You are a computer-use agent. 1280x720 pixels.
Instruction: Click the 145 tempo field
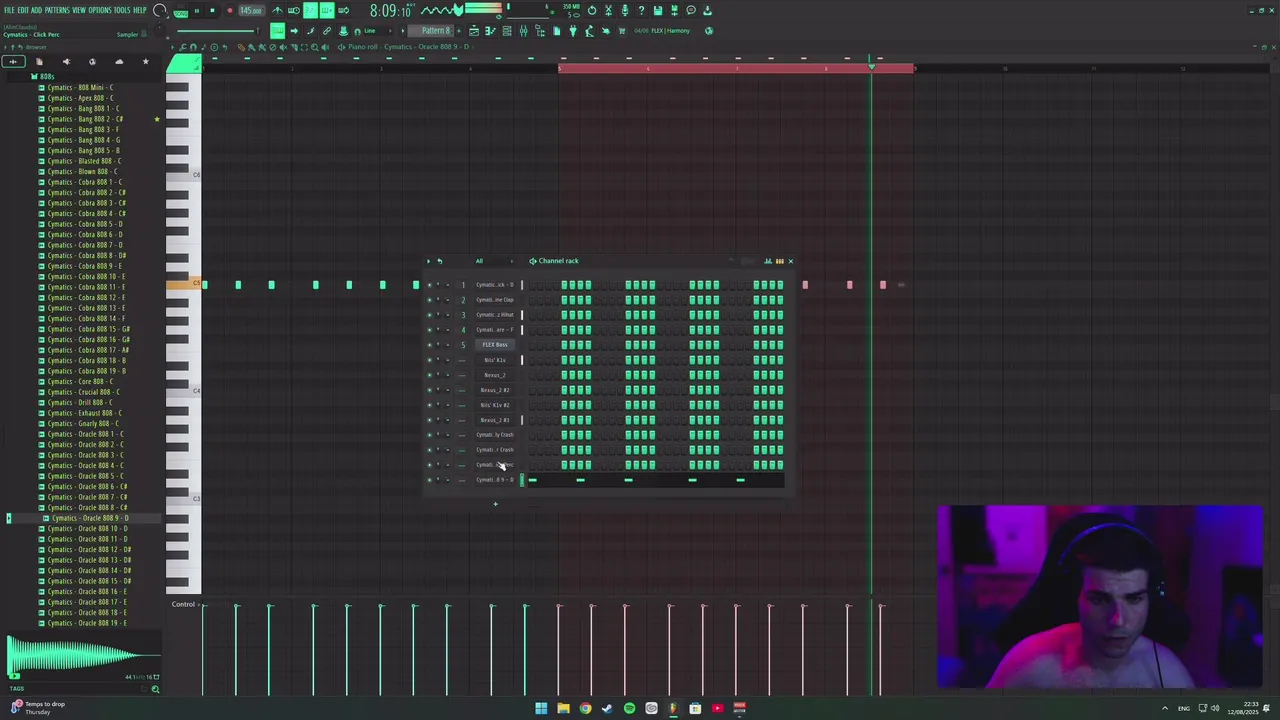point(251,11)
